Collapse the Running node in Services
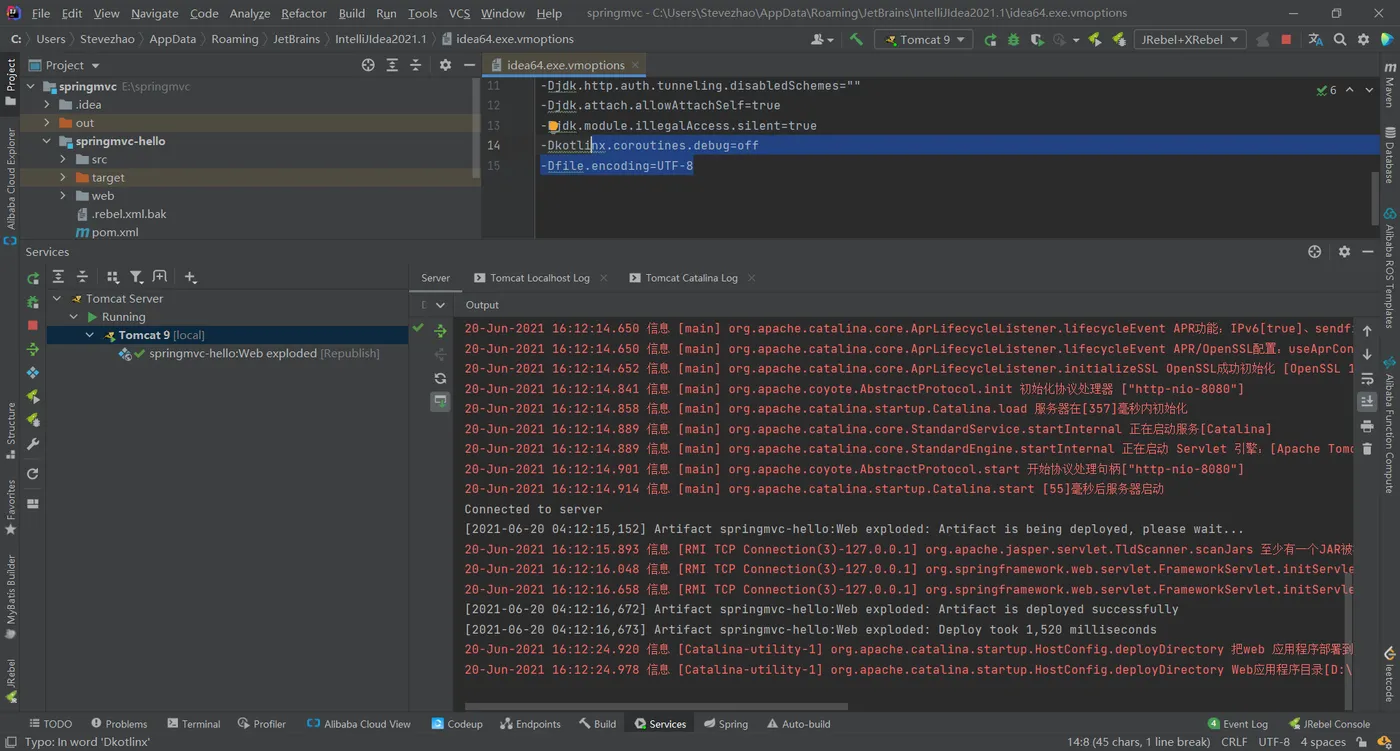This screenshot has width=1400, height=751. 74,317
